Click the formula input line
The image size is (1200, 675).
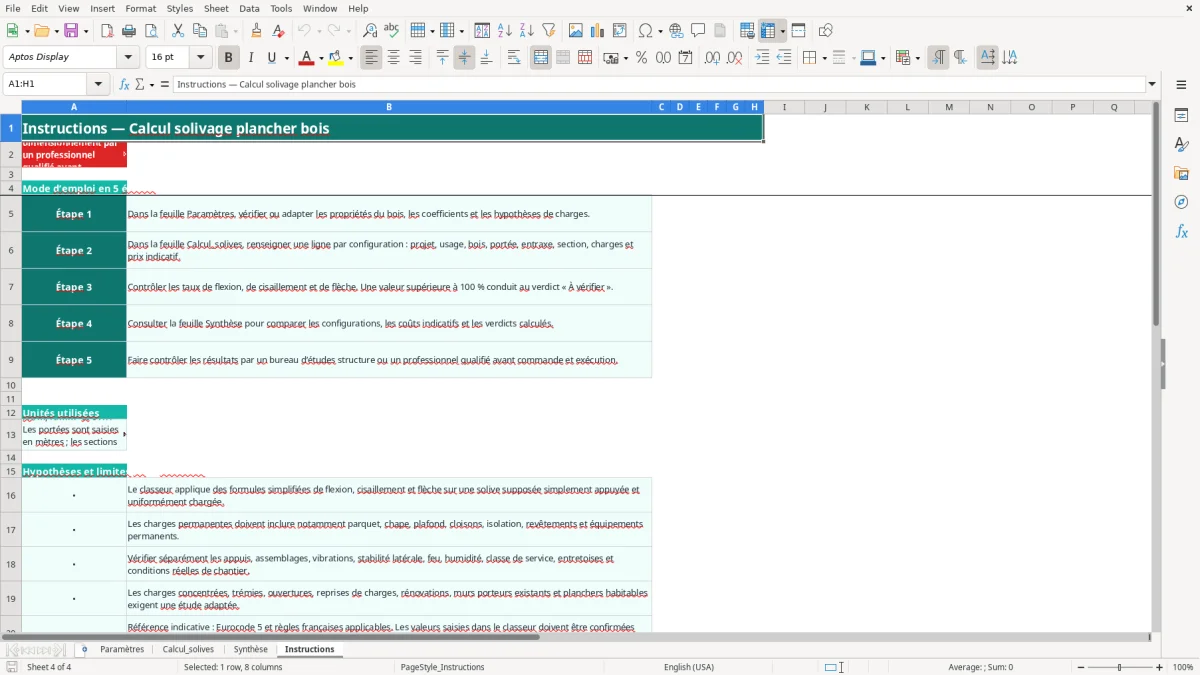pos(658,84)
